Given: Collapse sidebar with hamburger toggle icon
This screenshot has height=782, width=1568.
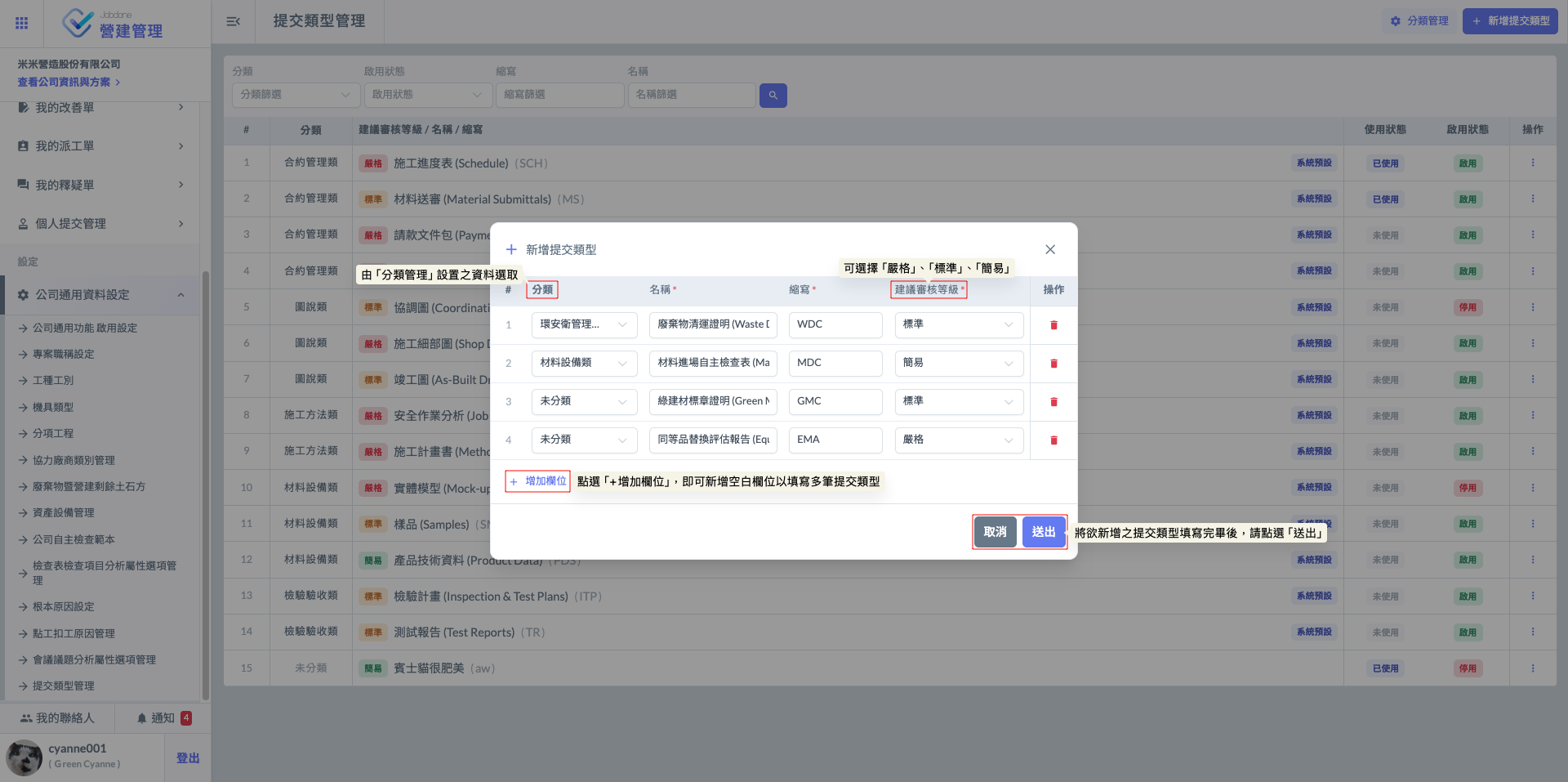Looking at the screenshot, I should [233, 21].
